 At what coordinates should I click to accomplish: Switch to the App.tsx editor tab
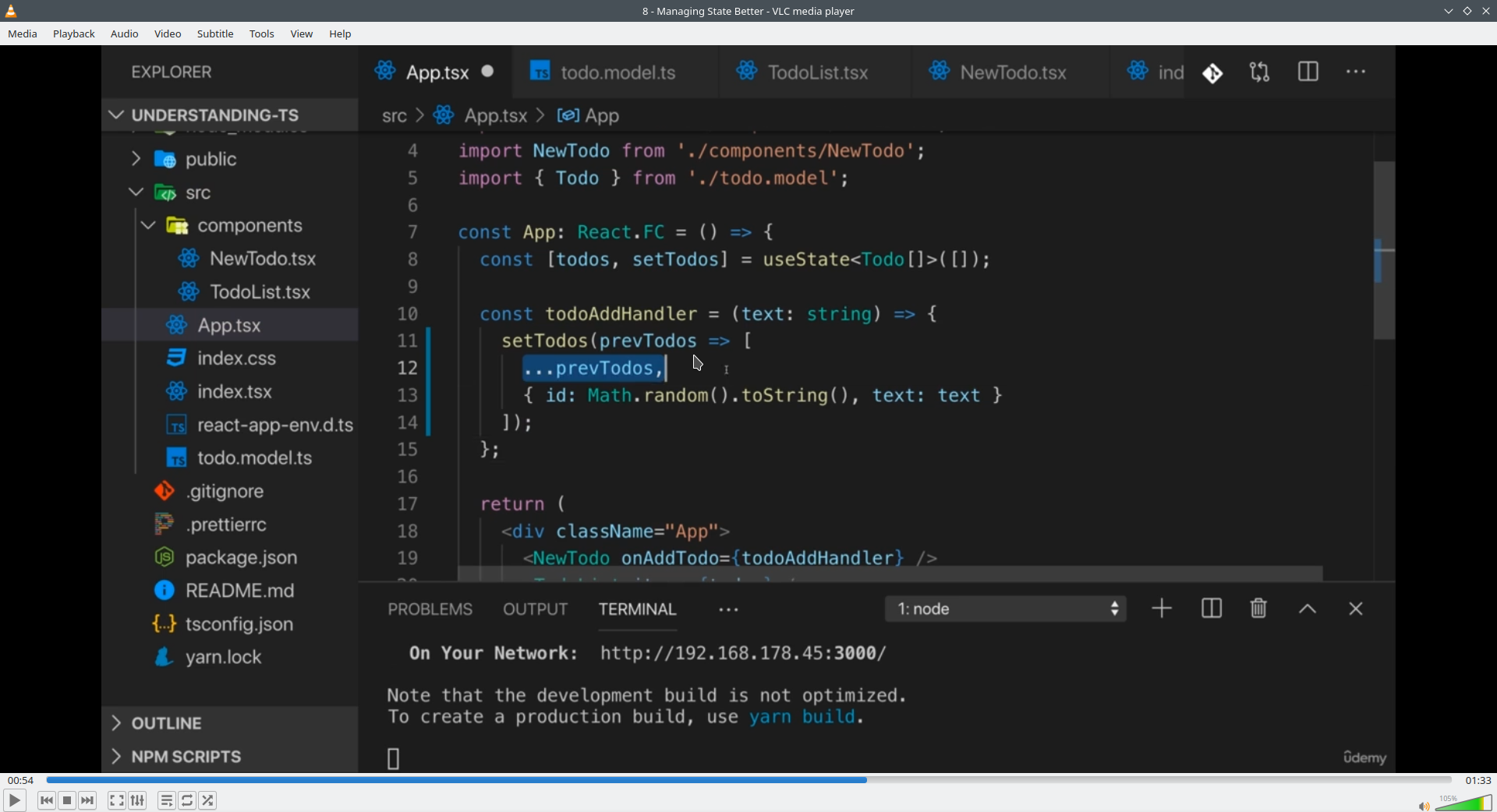pos(435,72)
